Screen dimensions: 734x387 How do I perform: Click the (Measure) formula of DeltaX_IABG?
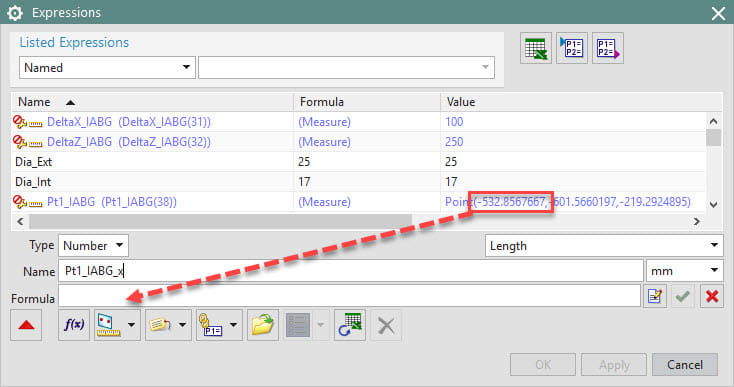[x=324, y=122]
